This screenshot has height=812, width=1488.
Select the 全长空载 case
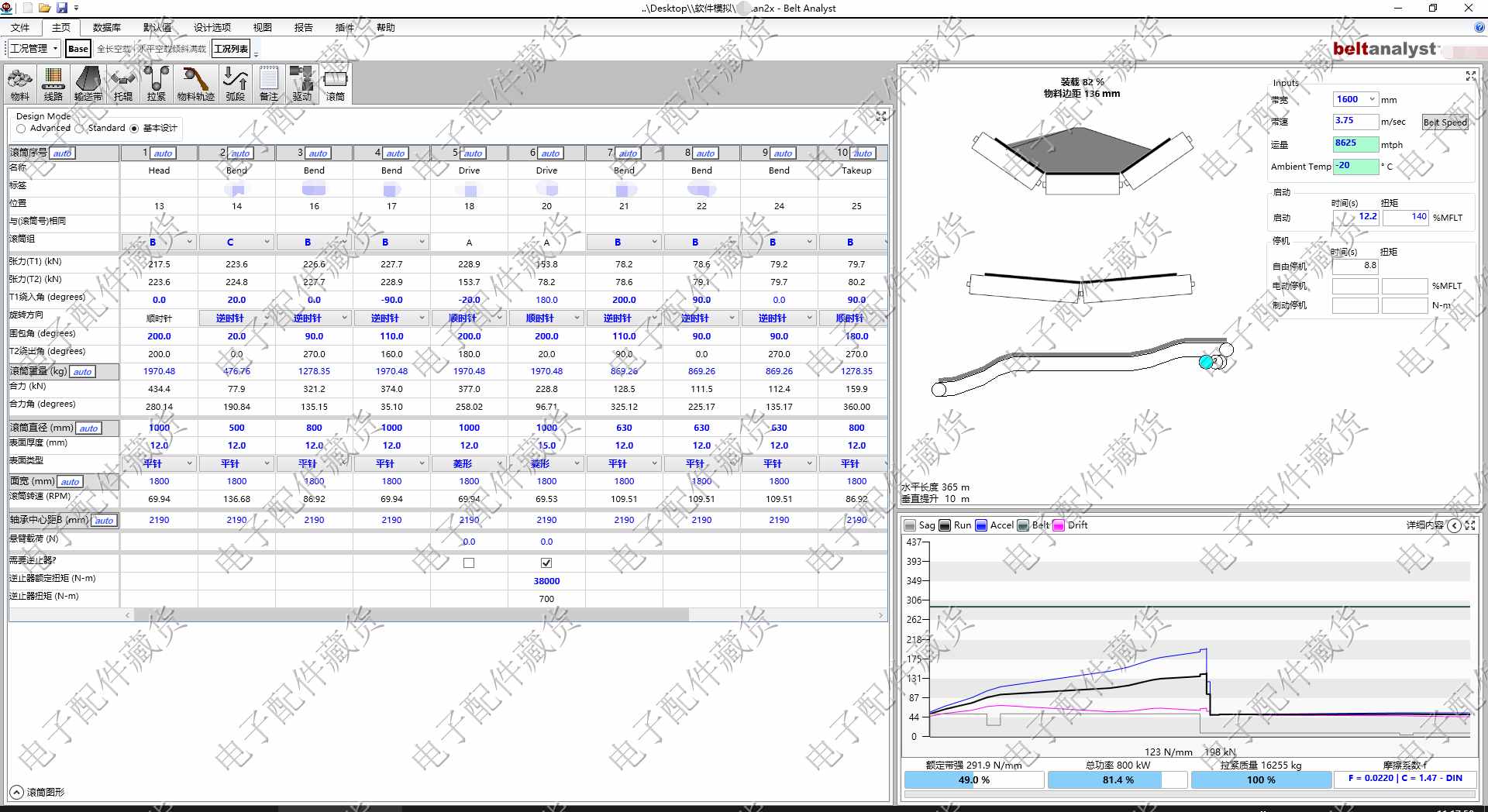114,49
